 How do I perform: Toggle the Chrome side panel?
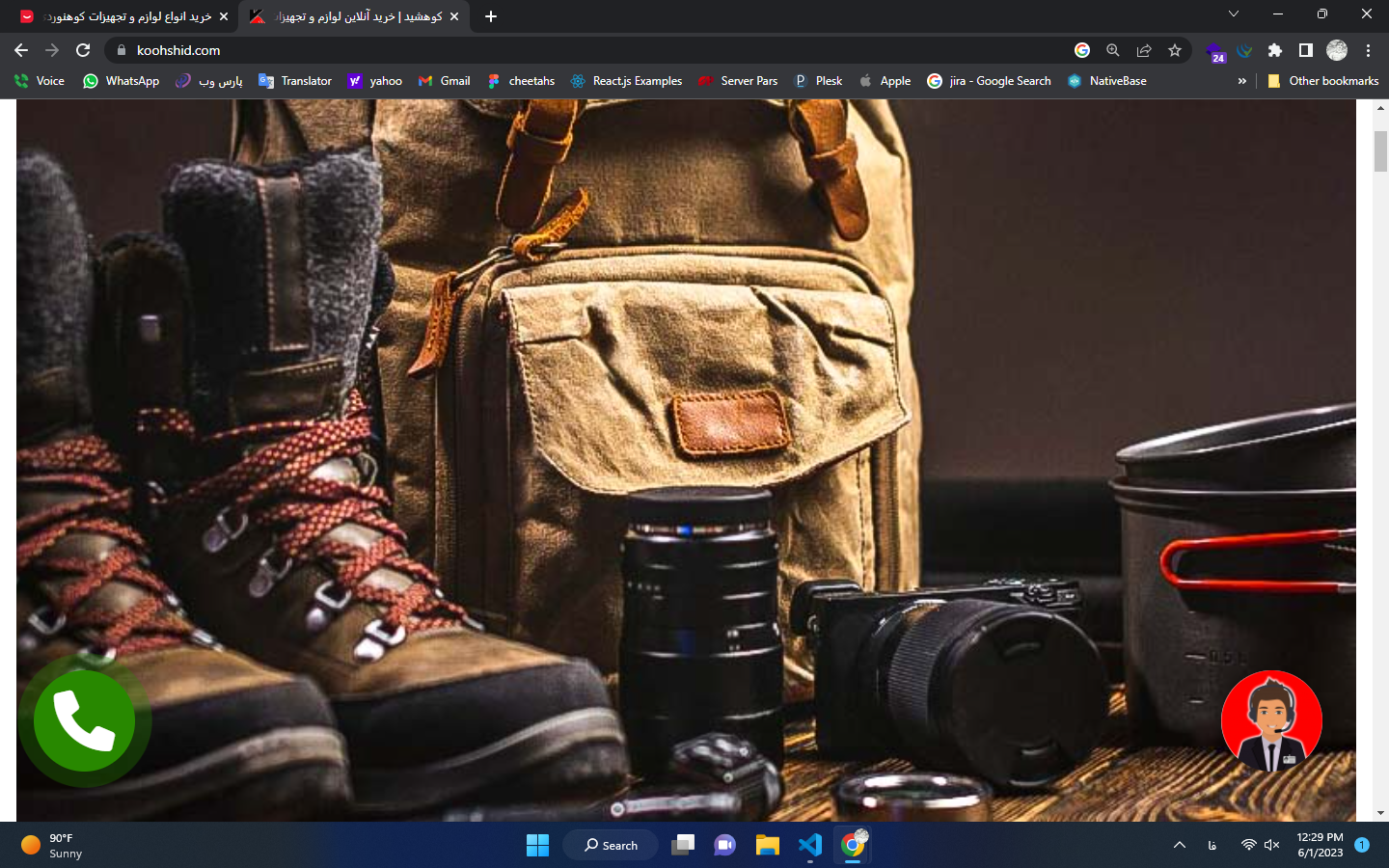coord(1305,50)
